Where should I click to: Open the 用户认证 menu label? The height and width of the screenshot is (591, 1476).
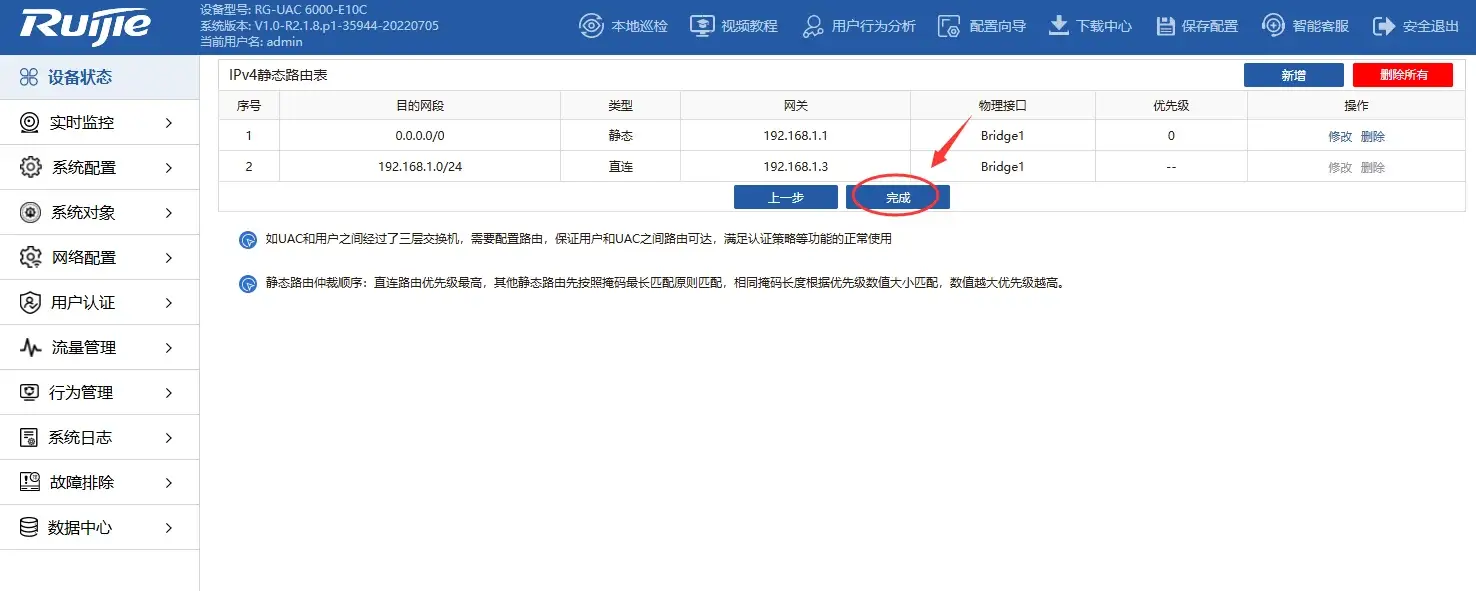coord(83,302)
